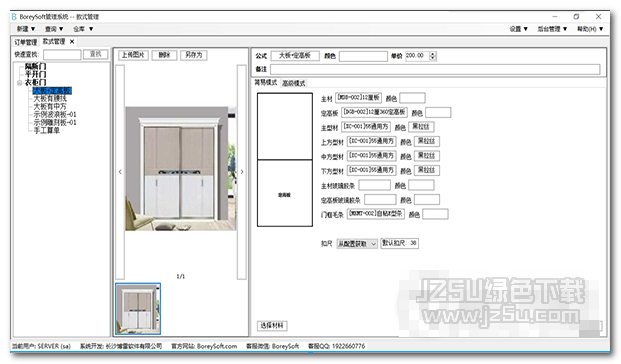Focus the 快速查找 search box
This screenshot has height=364, width=621.
click(62, 55)
